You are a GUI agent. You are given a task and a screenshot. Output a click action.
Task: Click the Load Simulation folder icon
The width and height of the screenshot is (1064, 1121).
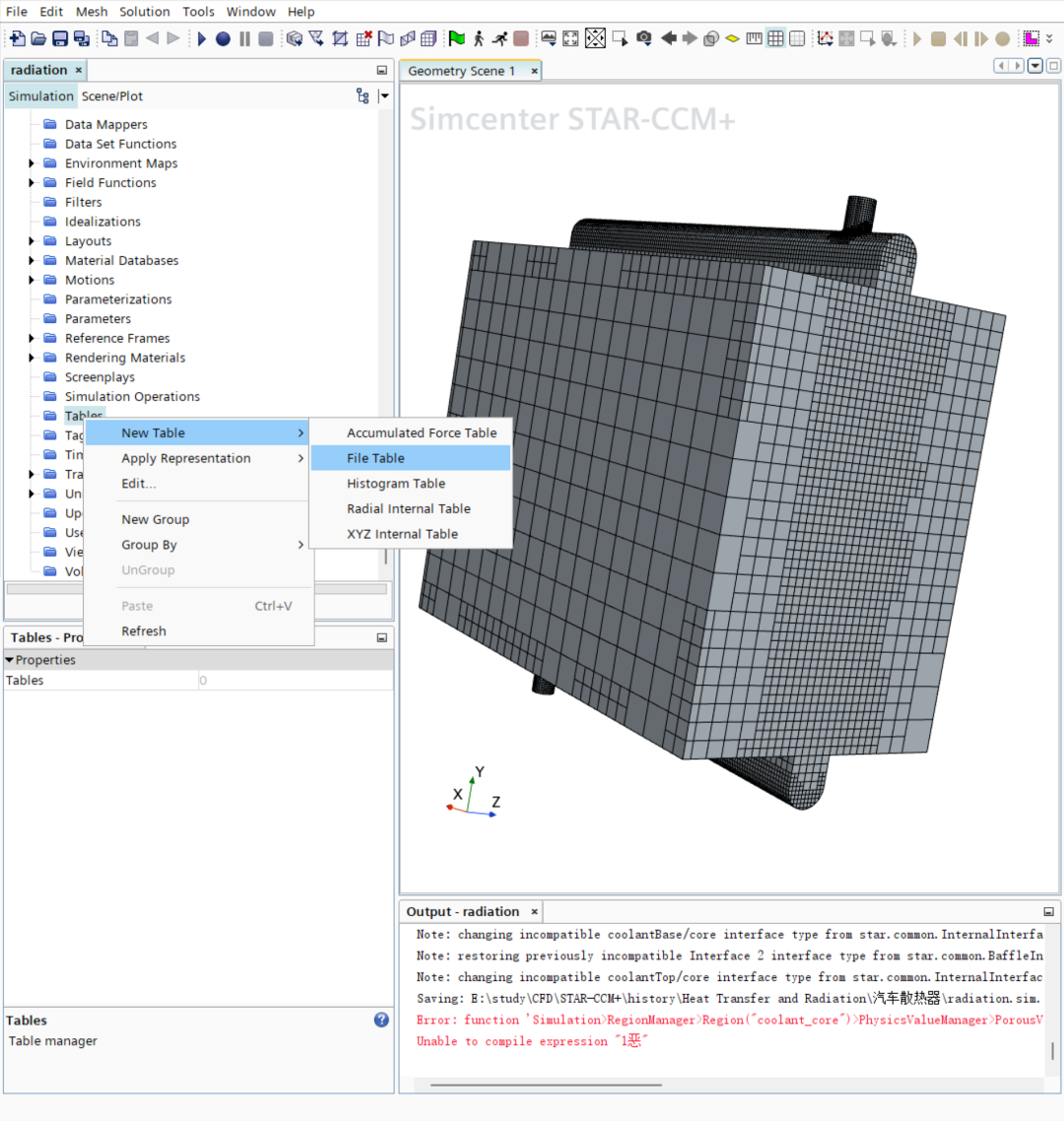click(38, 38)
